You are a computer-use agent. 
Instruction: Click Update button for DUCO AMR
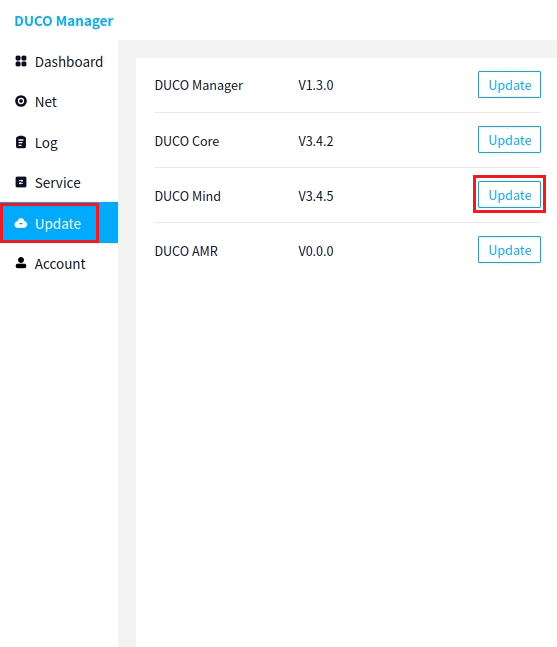(x=509, y=249)
